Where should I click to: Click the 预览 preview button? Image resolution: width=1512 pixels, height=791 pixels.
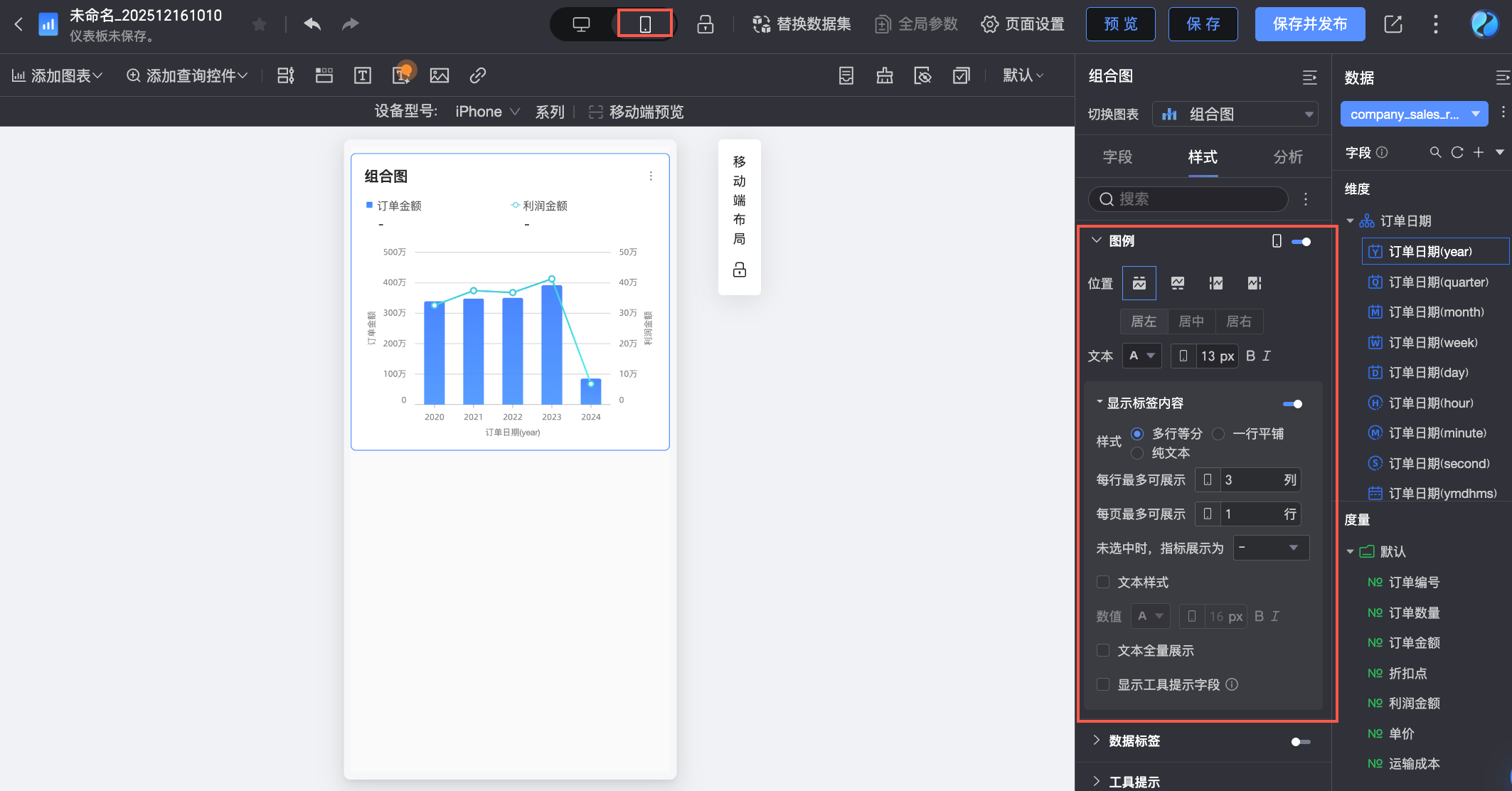[x=1120, y=24]
